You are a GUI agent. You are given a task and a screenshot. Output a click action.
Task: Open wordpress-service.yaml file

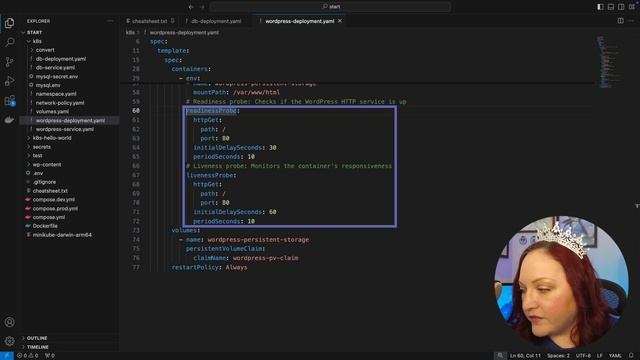coord(64,129)
